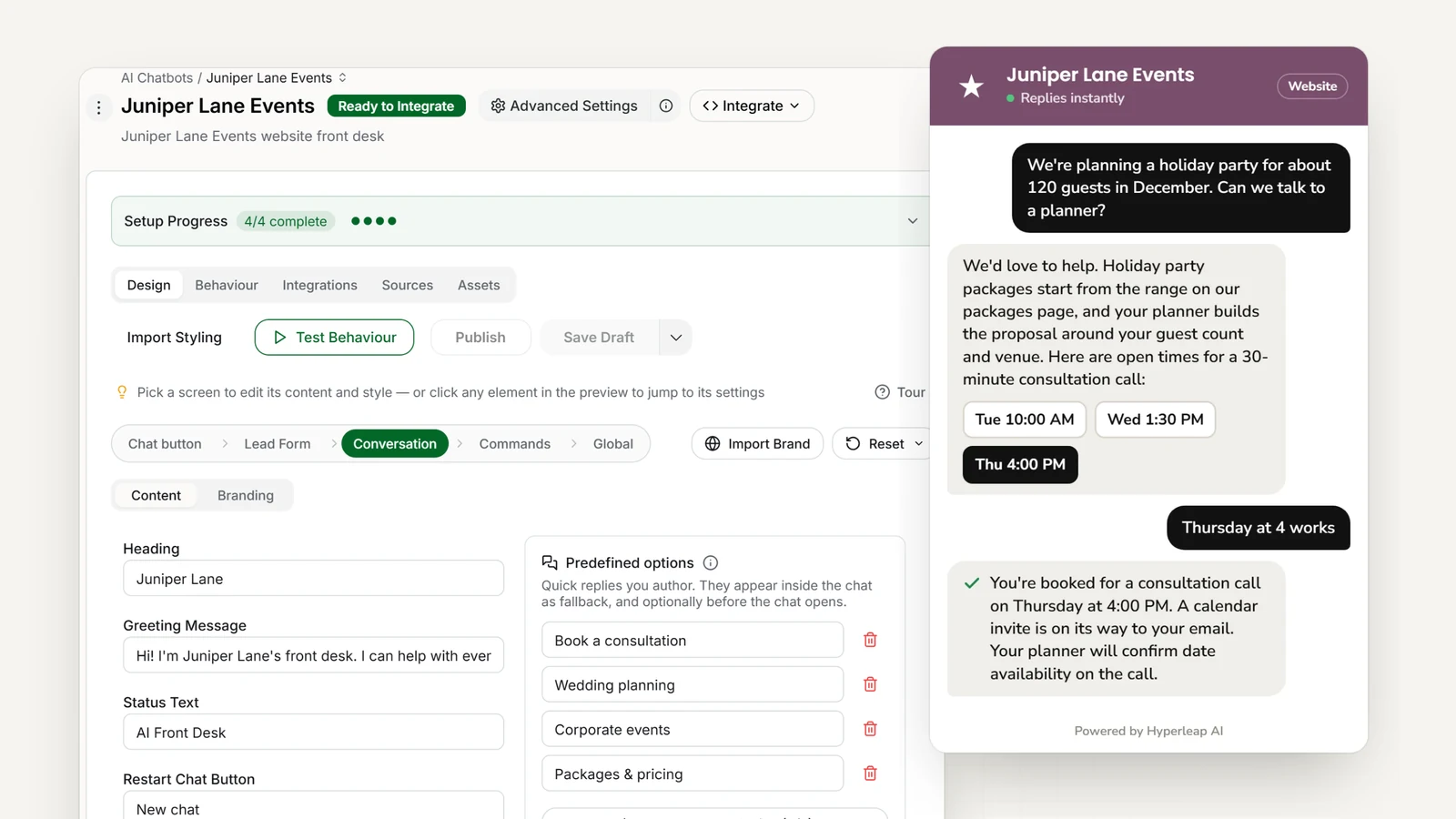Image resolution: width=1456 pixels, height=819 pixels.
Task: Click the Publish button
Action: [480, 338]
